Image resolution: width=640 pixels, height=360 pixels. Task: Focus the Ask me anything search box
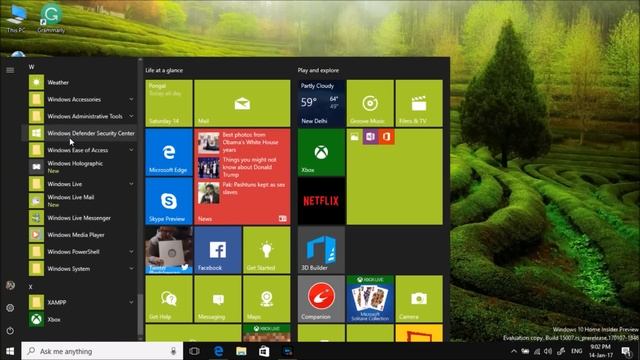coord(102,351)
